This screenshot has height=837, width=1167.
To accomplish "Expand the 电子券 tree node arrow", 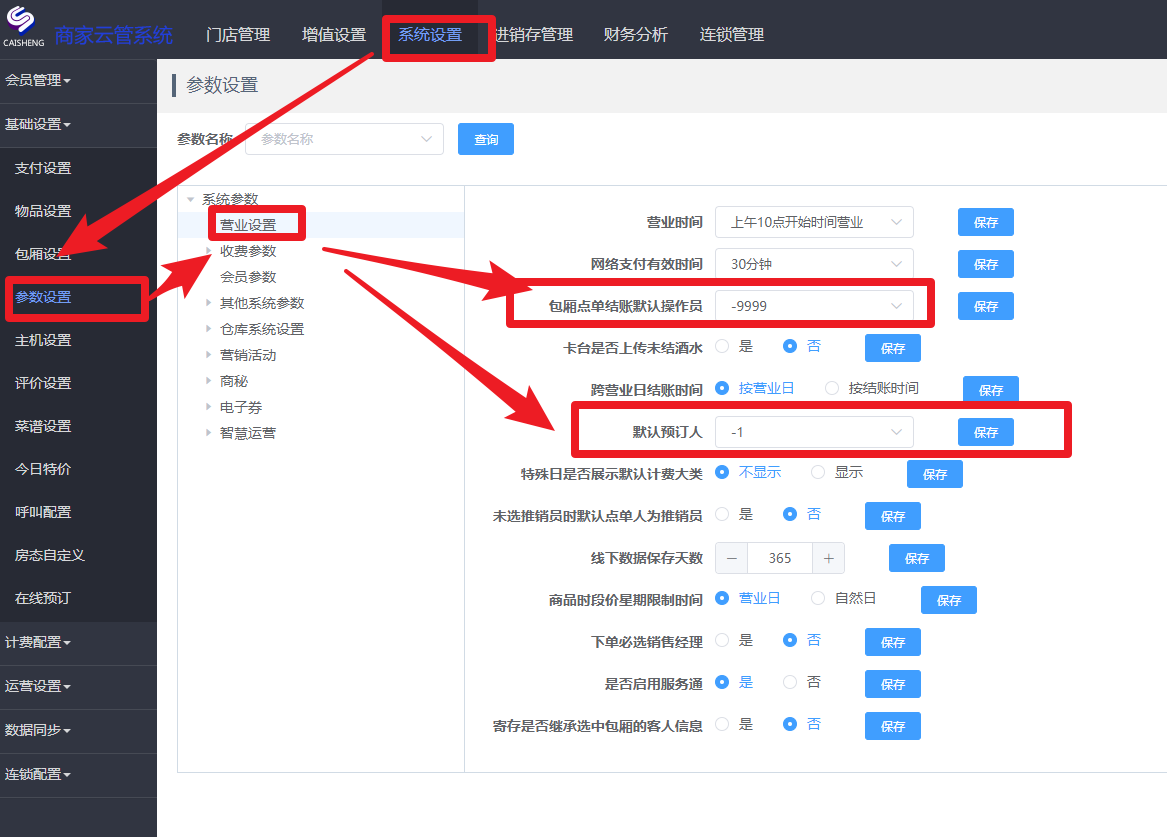I will pyautogui.click(x=208, y=407).
